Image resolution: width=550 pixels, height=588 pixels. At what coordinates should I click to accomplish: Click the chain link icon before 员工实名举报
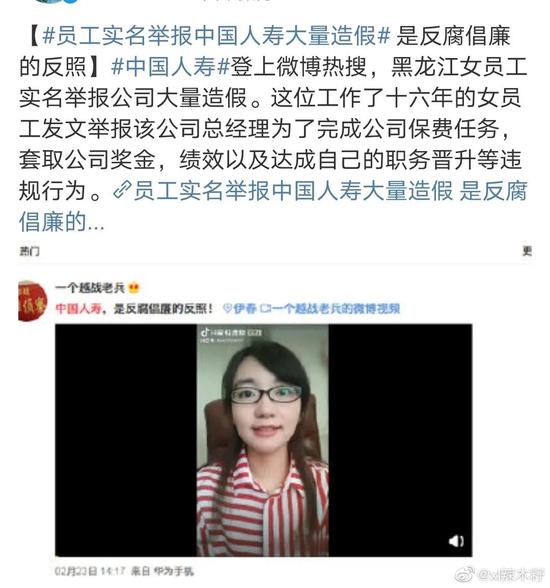click(x=122, y=189)
